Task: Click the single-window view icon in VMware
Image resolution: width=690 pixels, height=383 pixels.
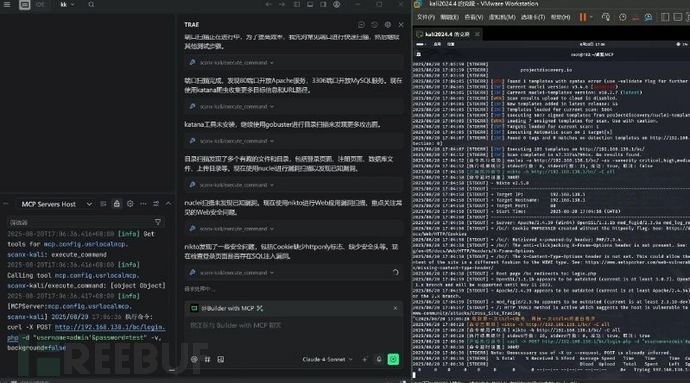Action: pos(665,17)
